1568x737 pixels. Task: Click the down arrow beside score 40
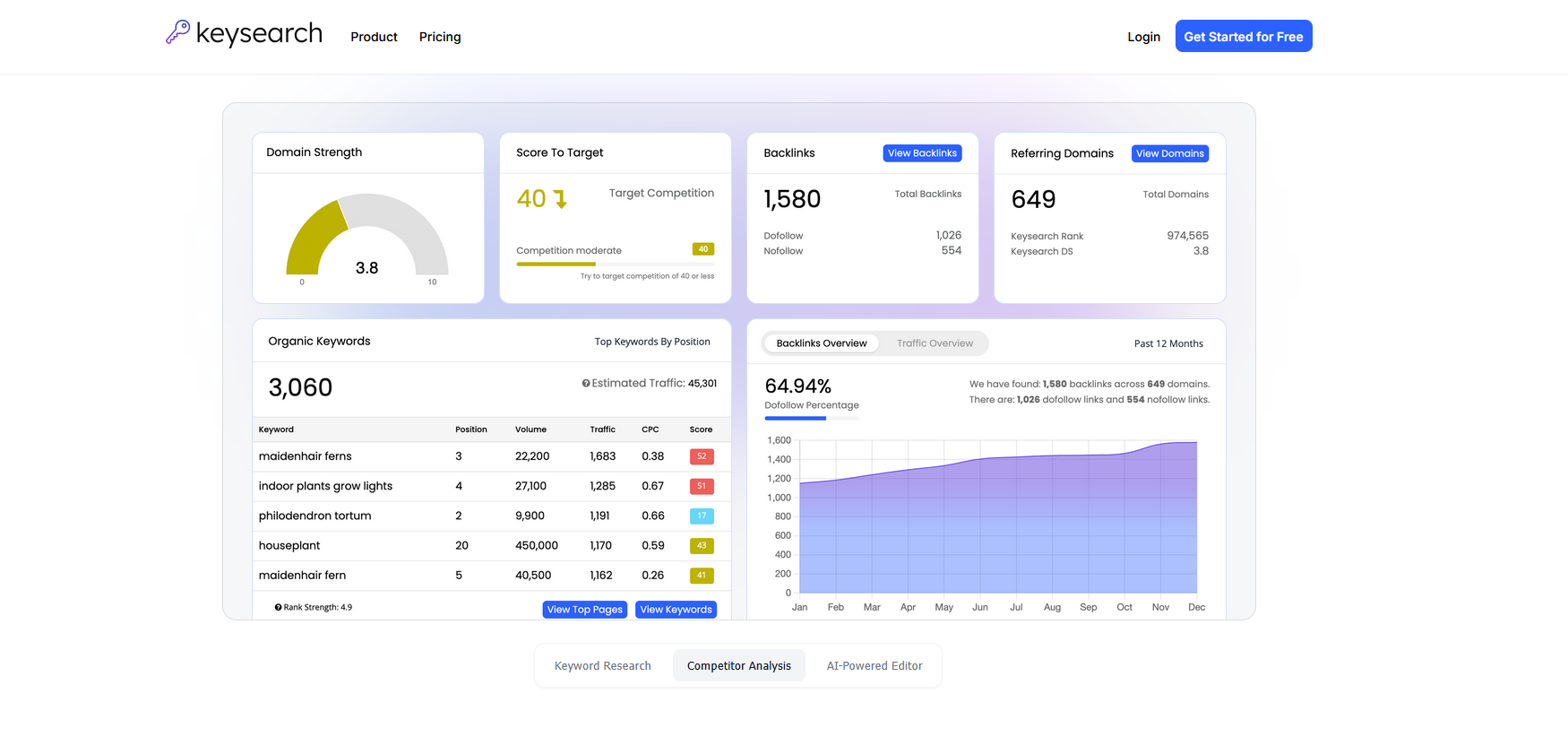[561, 199]
